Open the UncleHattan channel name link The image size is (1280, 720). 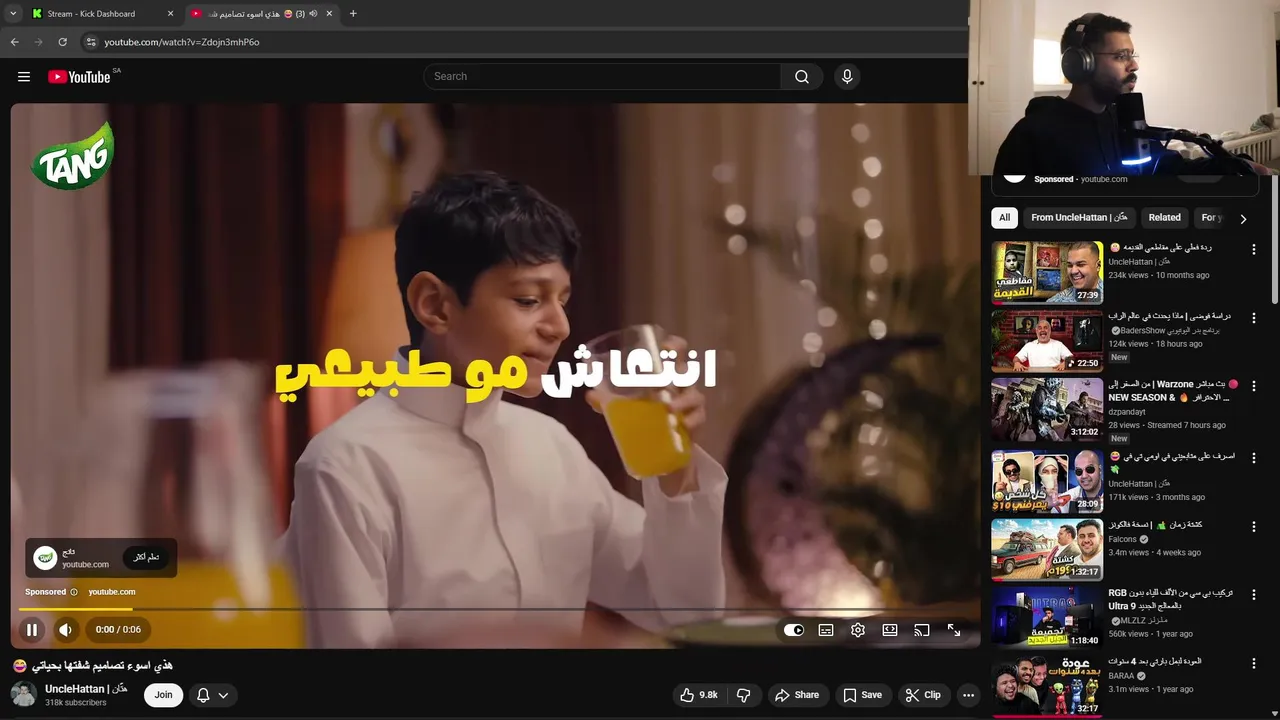pyautogui.click(x=86, y=689)
